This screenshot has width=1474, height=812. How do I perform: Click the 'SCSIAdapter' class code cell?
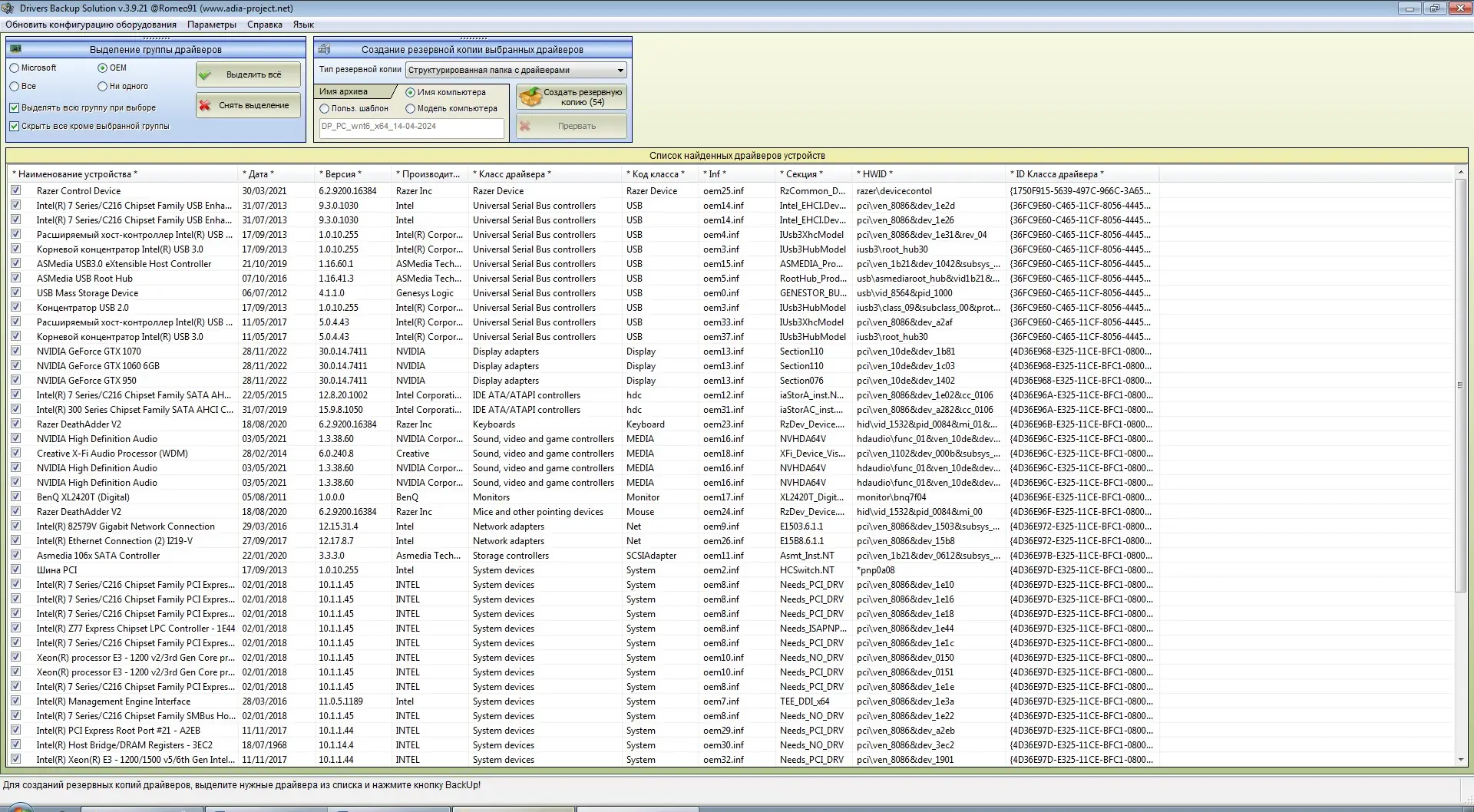click(651, 556)
